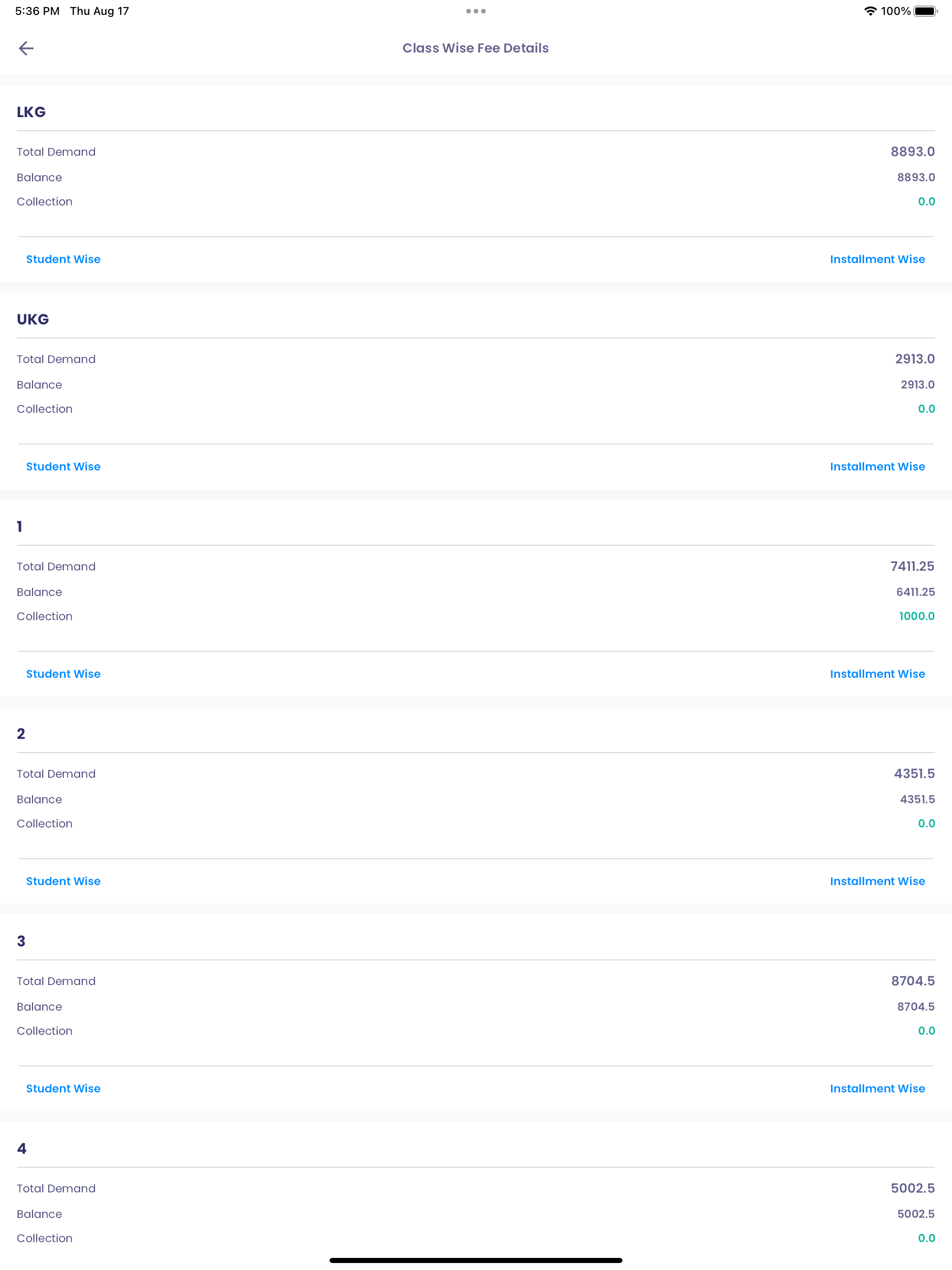Tap class 4 Total Demand 5002.5
Viewport: 952px width, 1270px height.
(912, 1188)
